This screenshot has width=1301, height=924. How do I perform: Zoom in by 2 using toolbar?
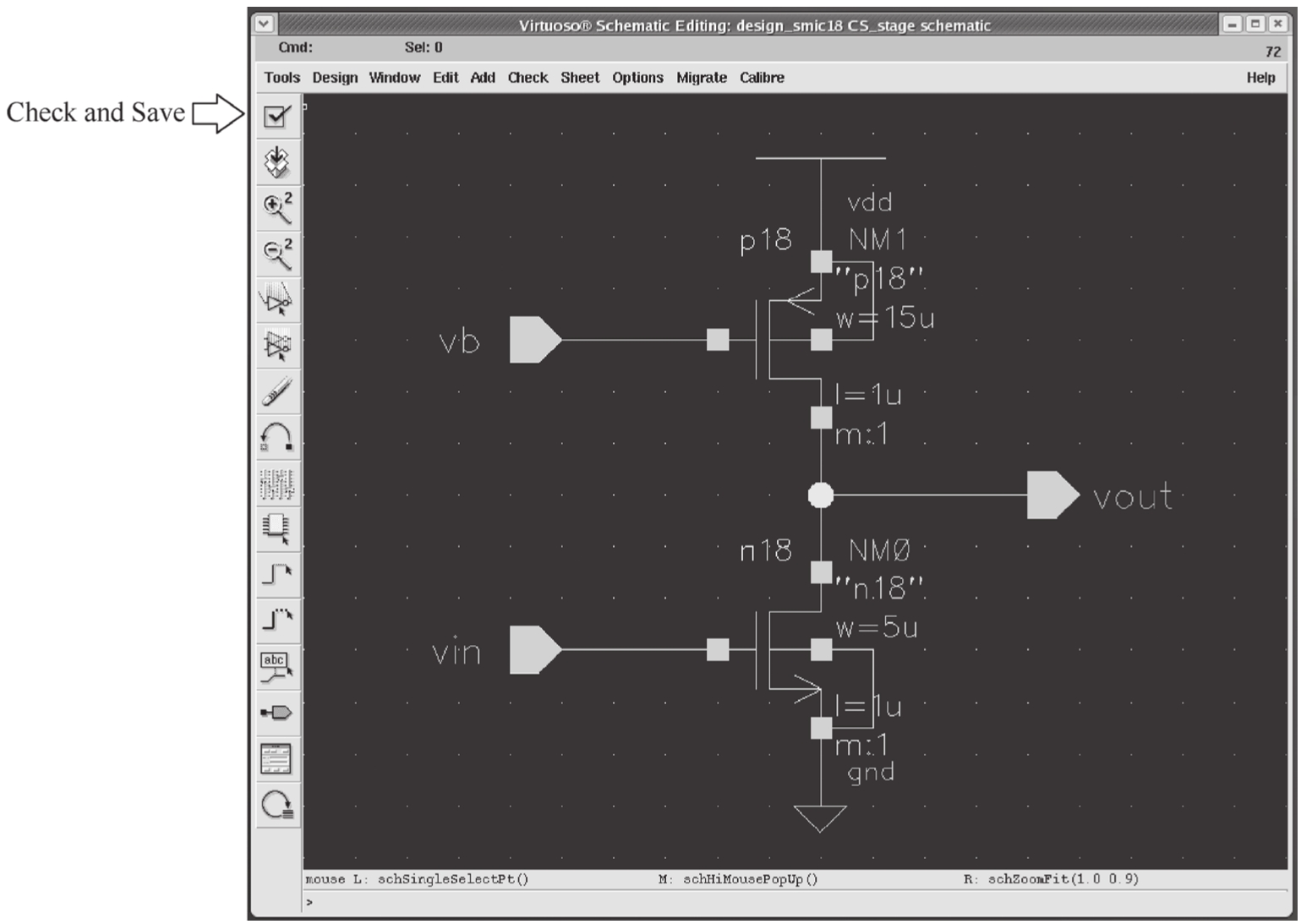pyautogui.click(x=277, y=207)
